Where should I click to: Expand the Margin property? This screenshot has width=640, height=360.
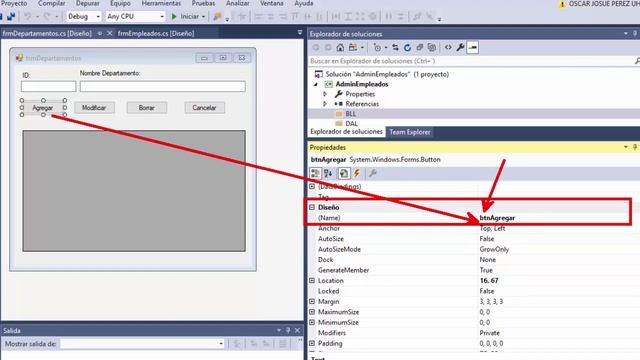click(x=312, y=302)
